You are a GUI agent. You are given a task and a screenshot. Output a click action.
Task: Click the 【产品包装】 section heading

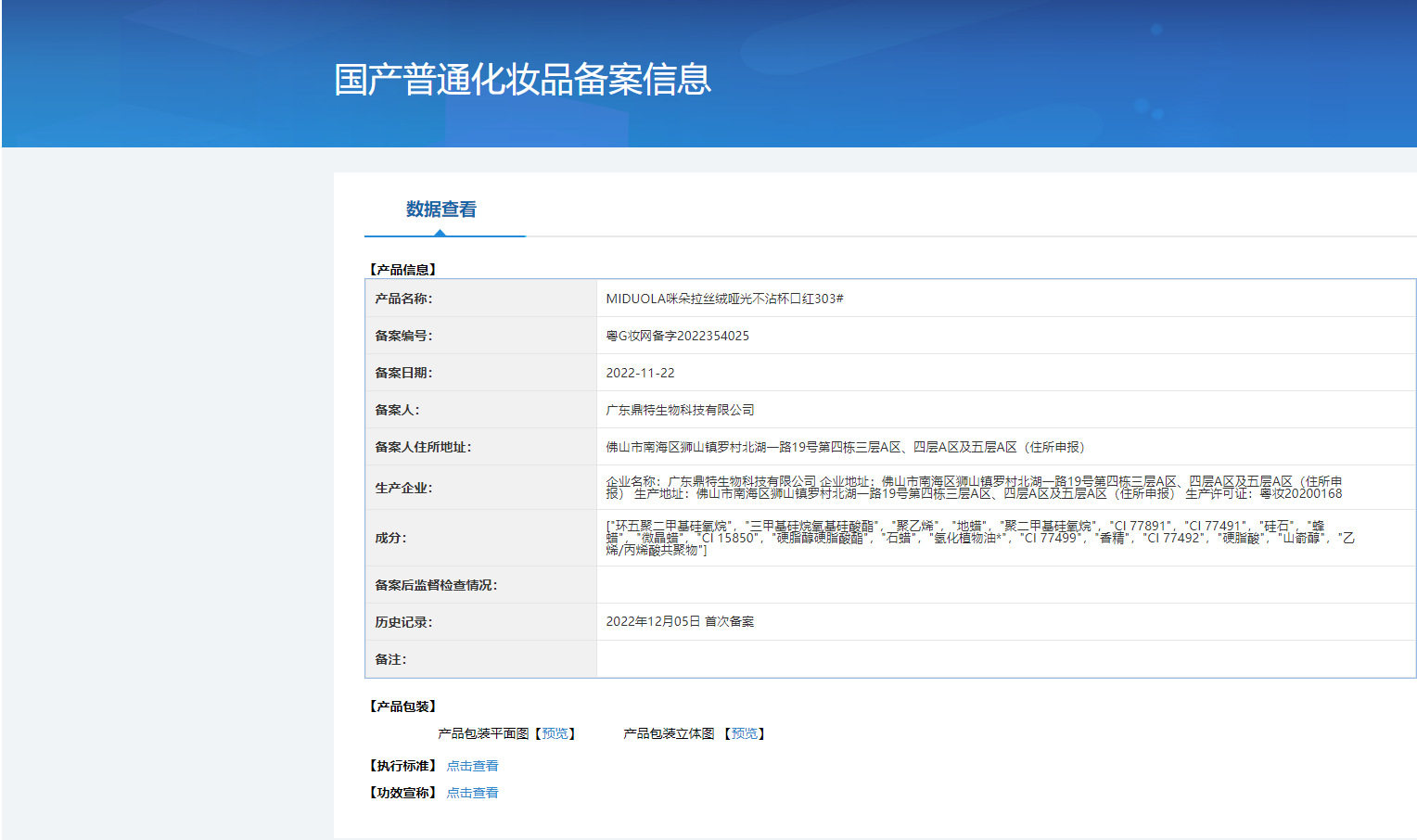[x=402, y=706]
